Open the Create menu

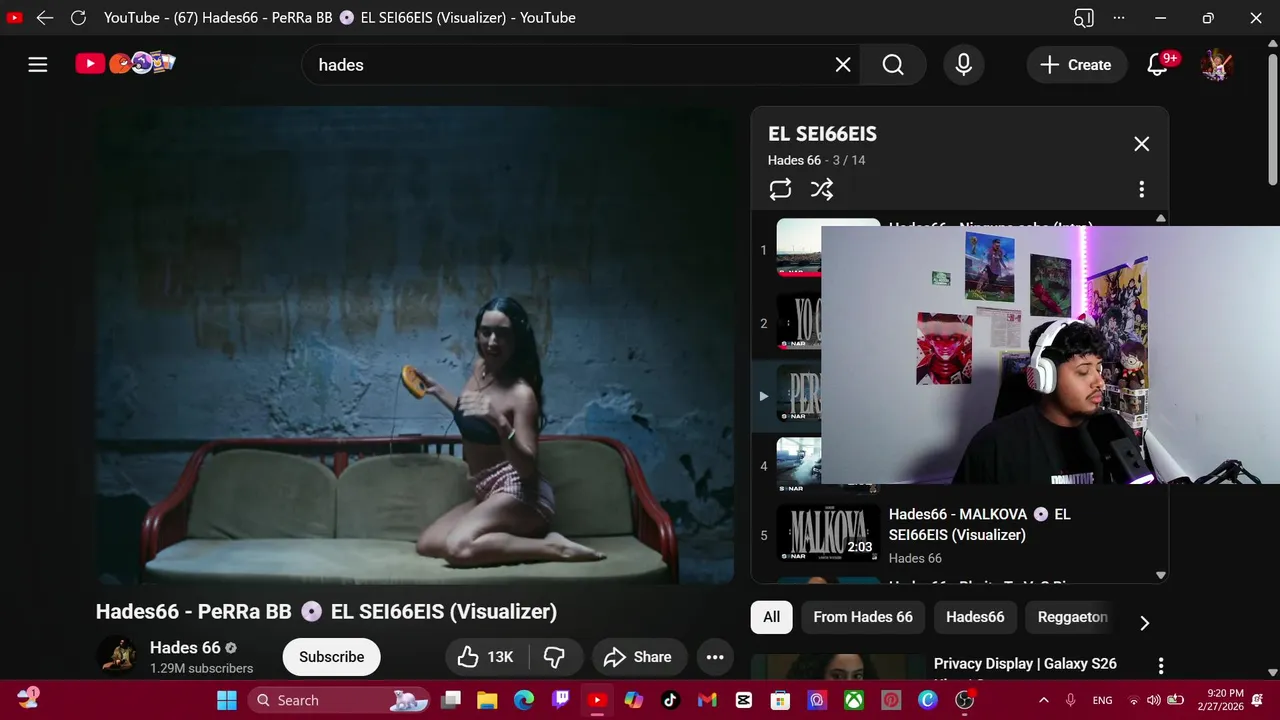1075,65
